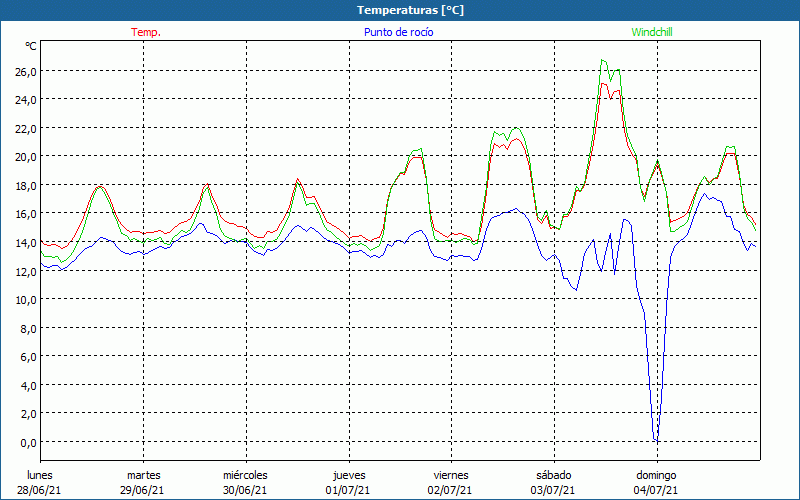Image resolution: width=800 pixels, height=500 pixels.
Task: Click the martes day label
Action: [144, 475]
